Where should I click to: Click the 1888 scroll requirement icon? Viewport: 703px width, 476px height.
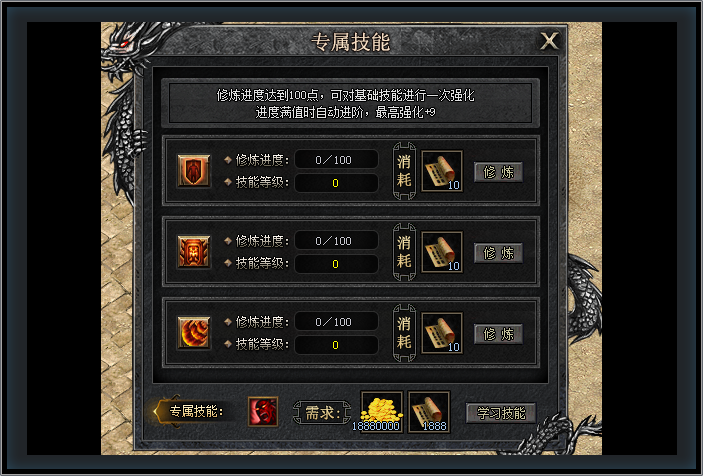[x=429, y=412]
